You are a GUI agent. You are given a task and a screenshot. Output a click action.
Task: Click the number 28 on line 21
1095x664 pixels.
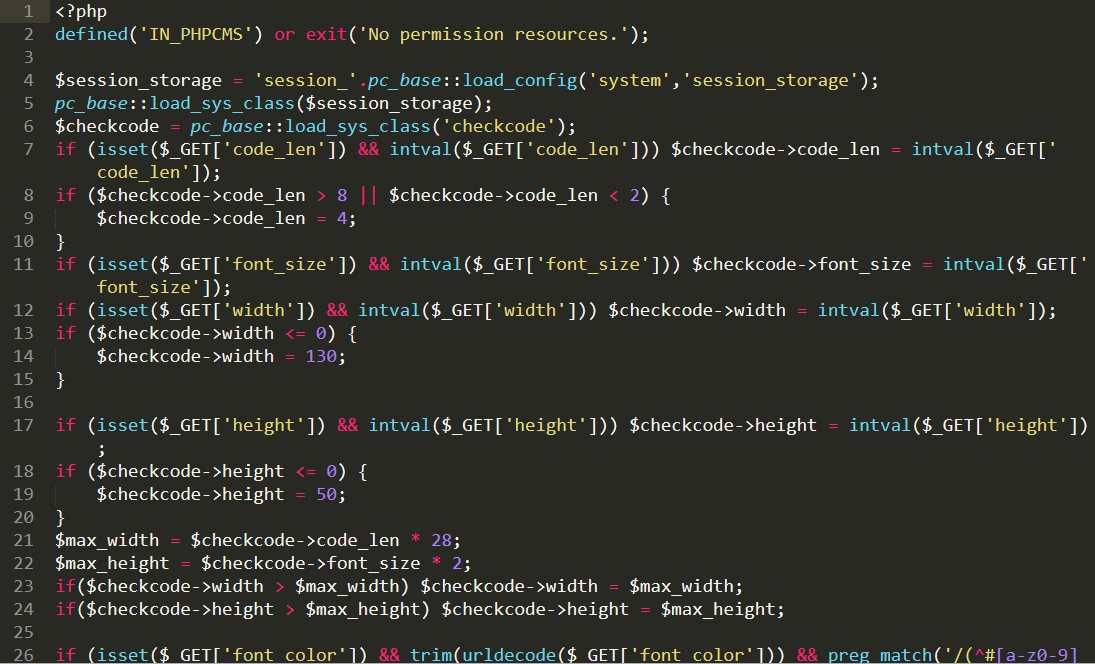[441, 540]
